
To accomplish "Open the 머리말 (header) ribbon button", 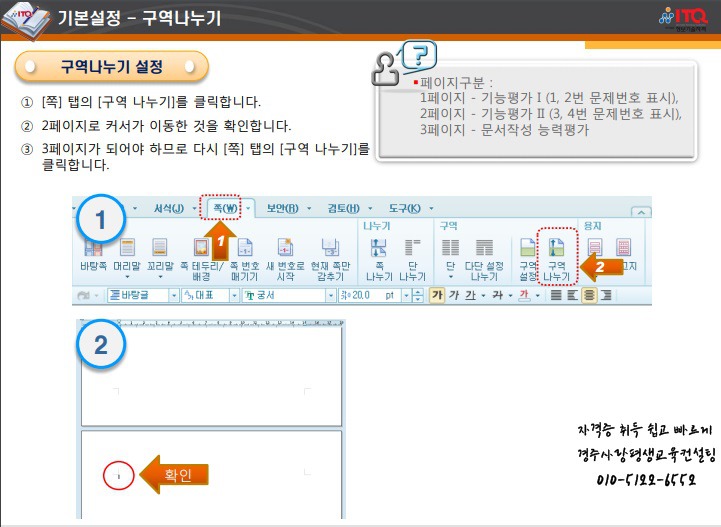I will pos(127,258).
